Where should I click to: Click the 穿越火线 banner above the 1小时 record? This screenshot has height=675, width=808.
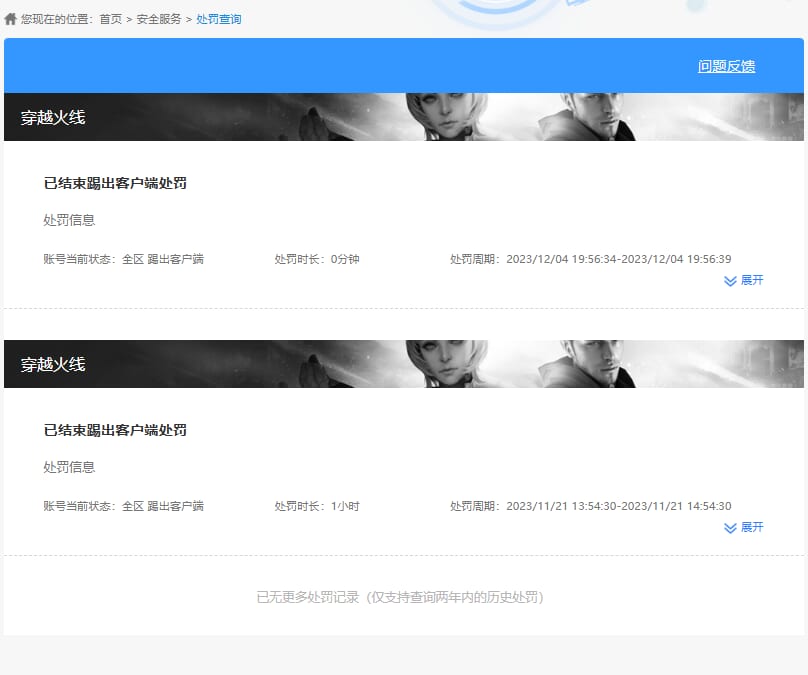tap(404, 364)
